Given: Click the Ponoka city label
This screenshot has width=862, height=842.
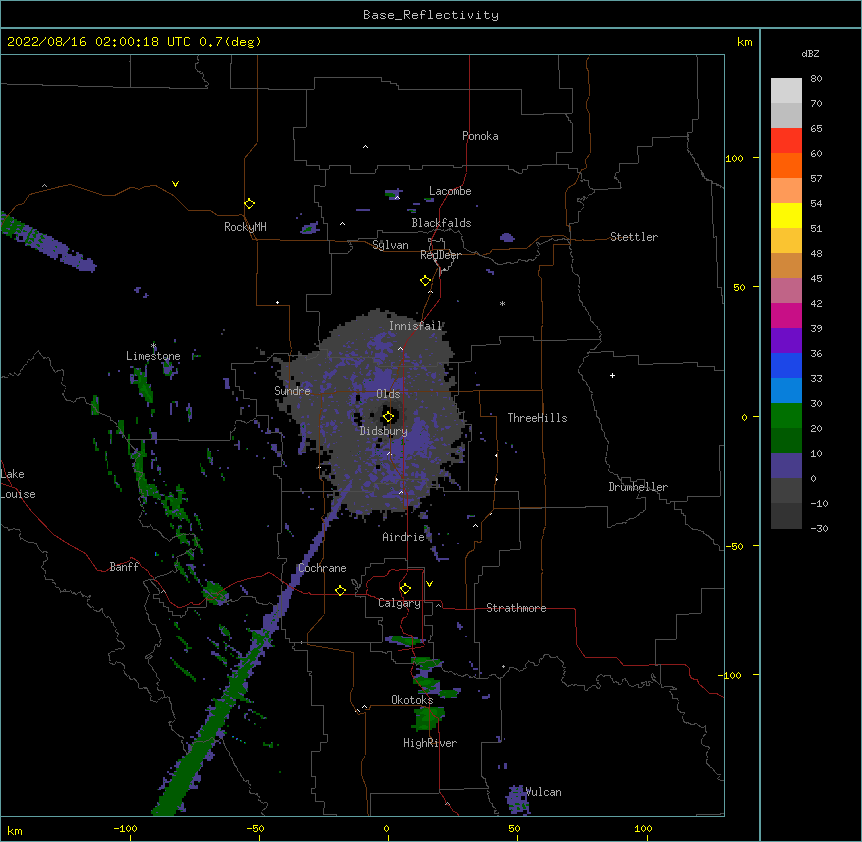Looking at the screenshot, I should 480,136.
